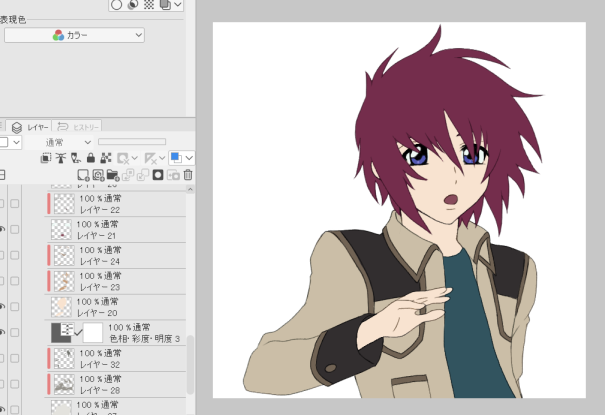Image resolution: width=605 pixels, height=415 pixels.
Task: Set layer as reference with lighthouse icon
Action: point(61,158)
